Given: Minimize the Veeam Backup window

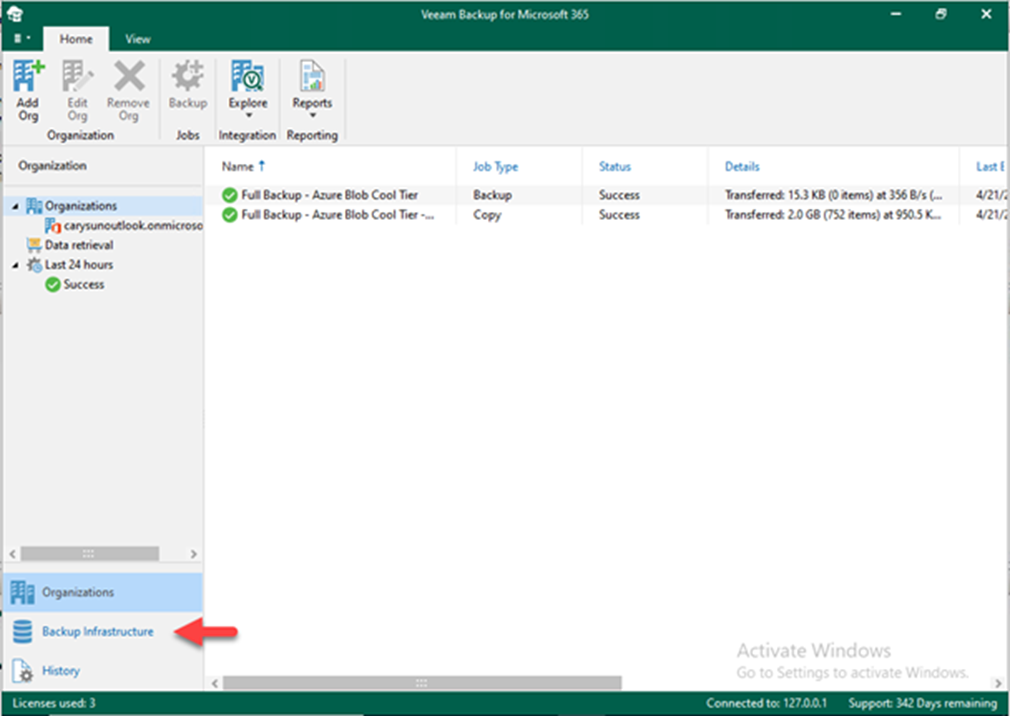Looking at the screenshot, I should [x=896, y=14].
